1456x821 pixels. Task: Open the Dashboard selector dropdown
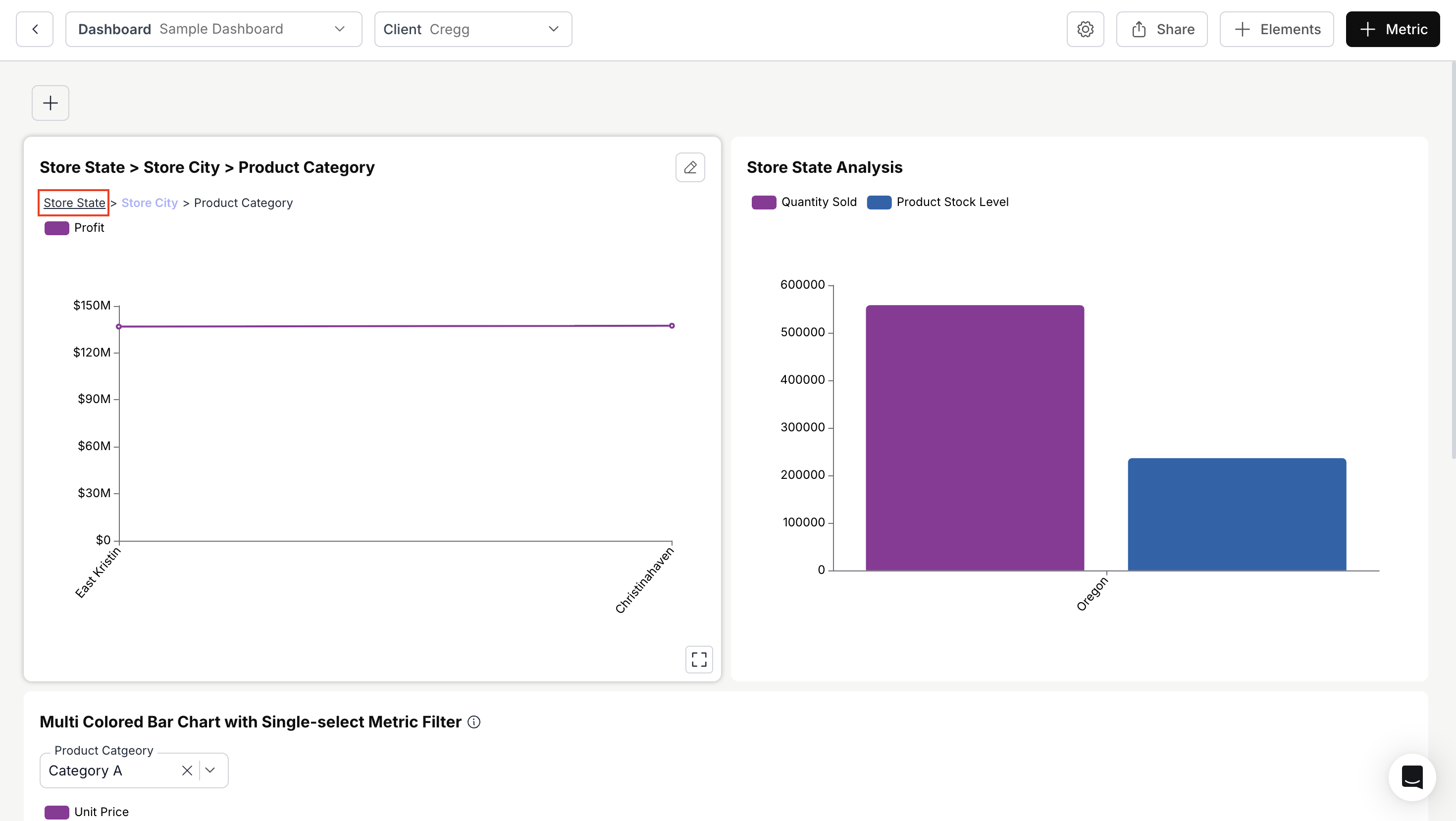(213, 29)
